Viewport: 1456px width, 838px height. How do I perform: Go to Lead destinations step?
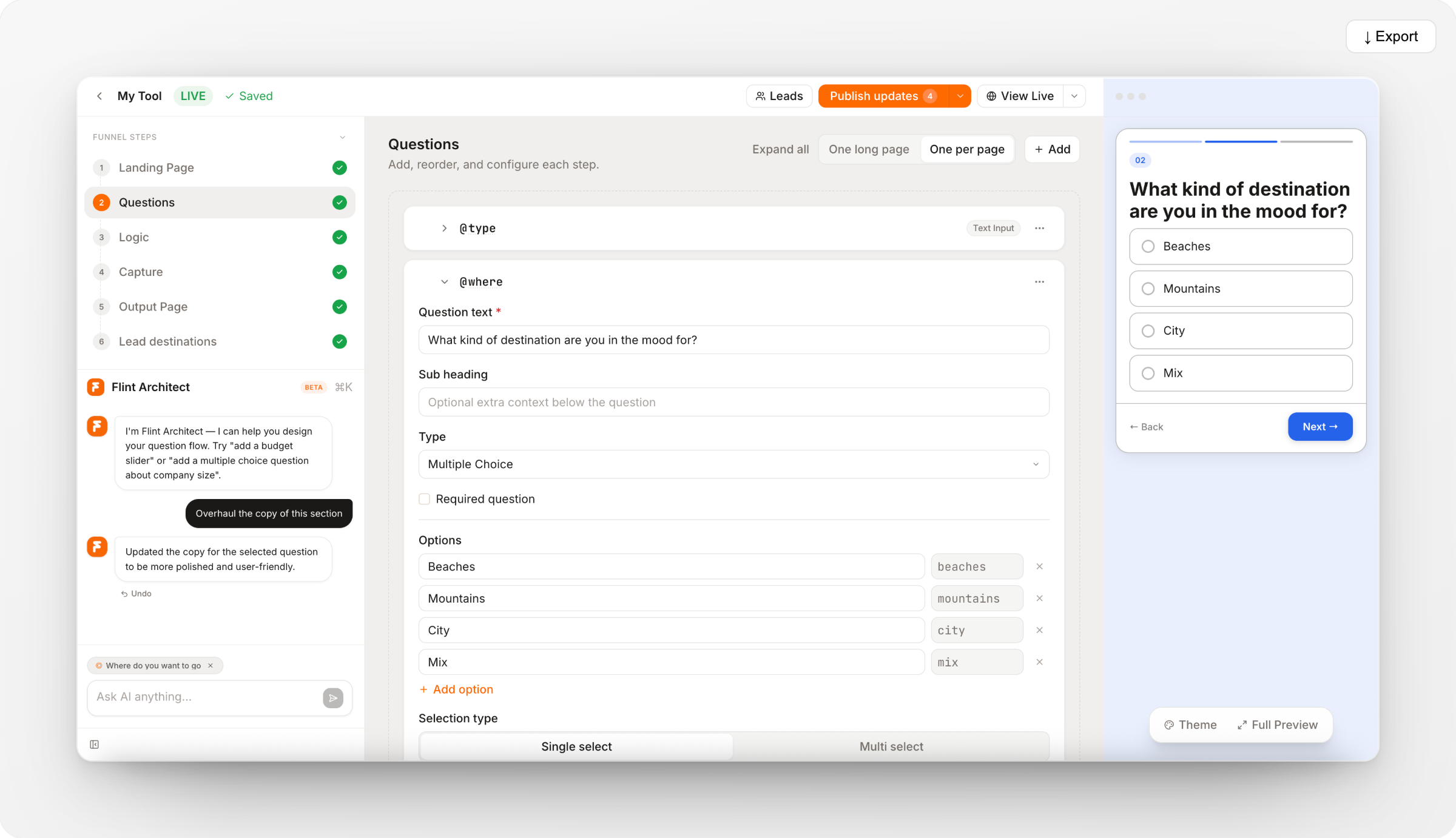point(220,341)
